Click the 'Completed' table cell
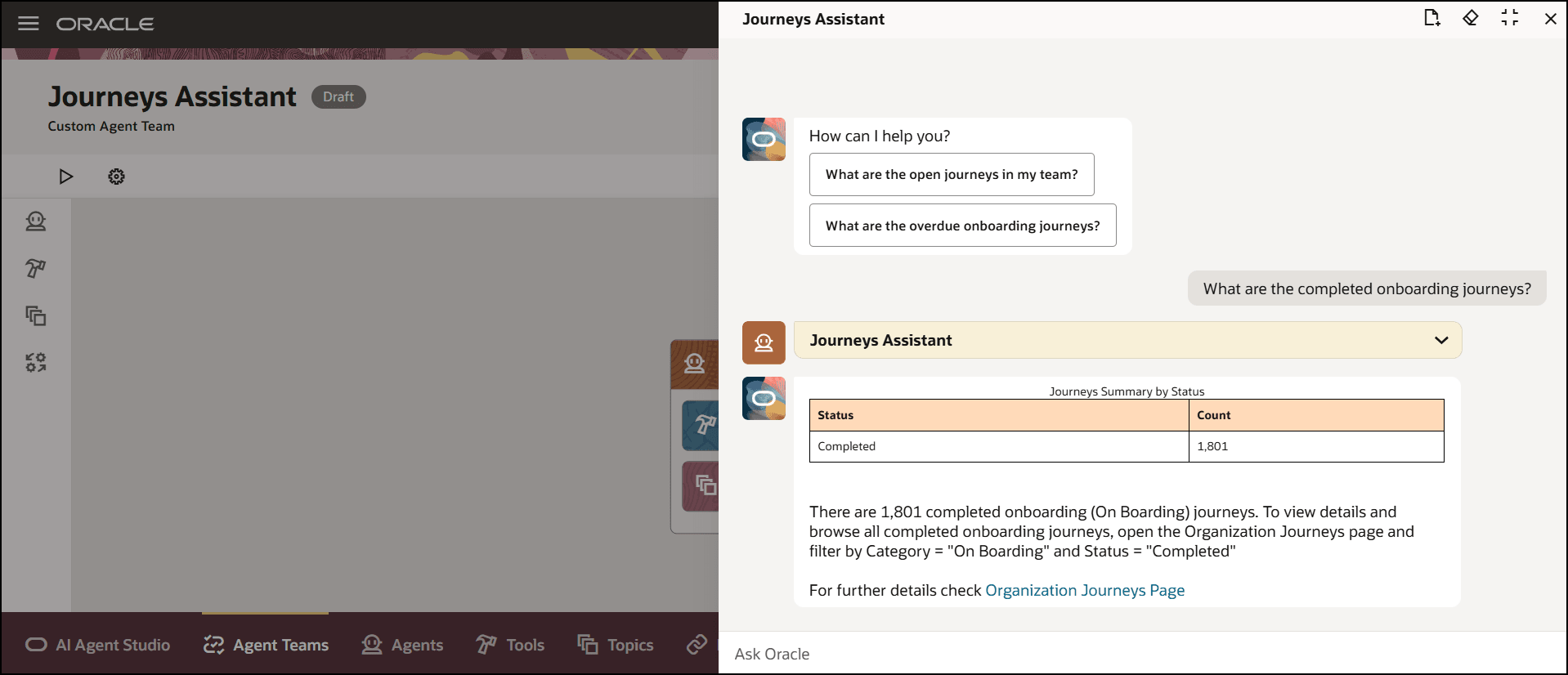The width and height of the screenshot is (1568, 675). pos(999,446)
